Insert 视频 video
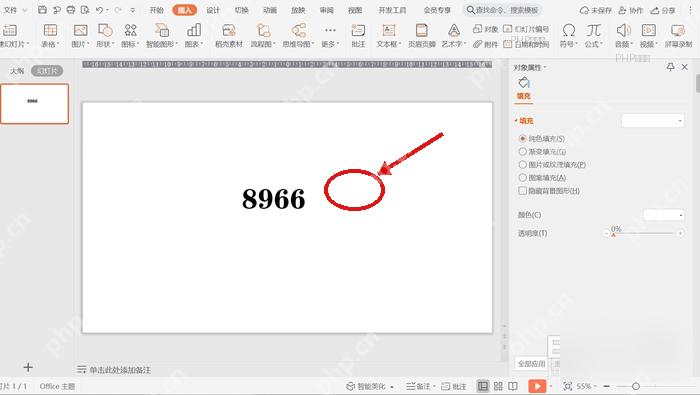700x395 pixels. coord(649,36)
